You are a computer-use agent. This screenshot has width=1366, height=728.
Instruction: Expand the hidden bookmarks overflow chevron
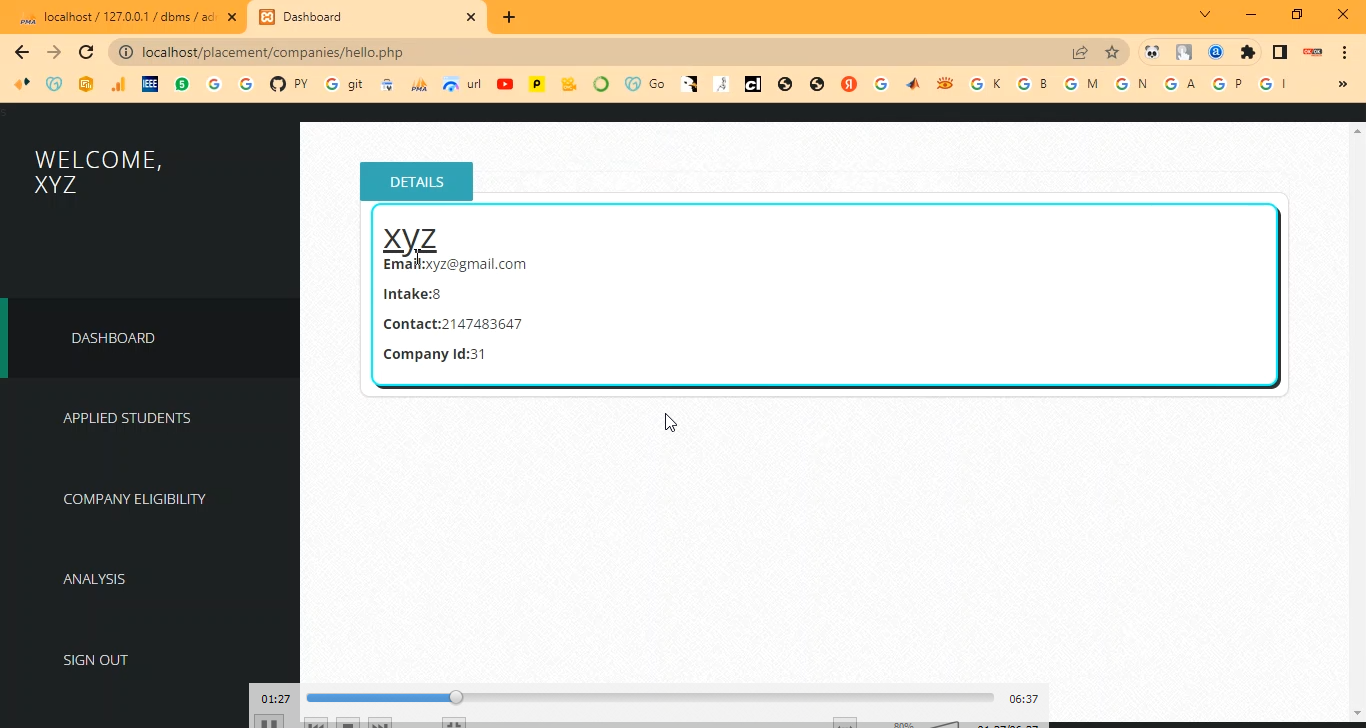pyautogui.click(x=1342, y=84)
